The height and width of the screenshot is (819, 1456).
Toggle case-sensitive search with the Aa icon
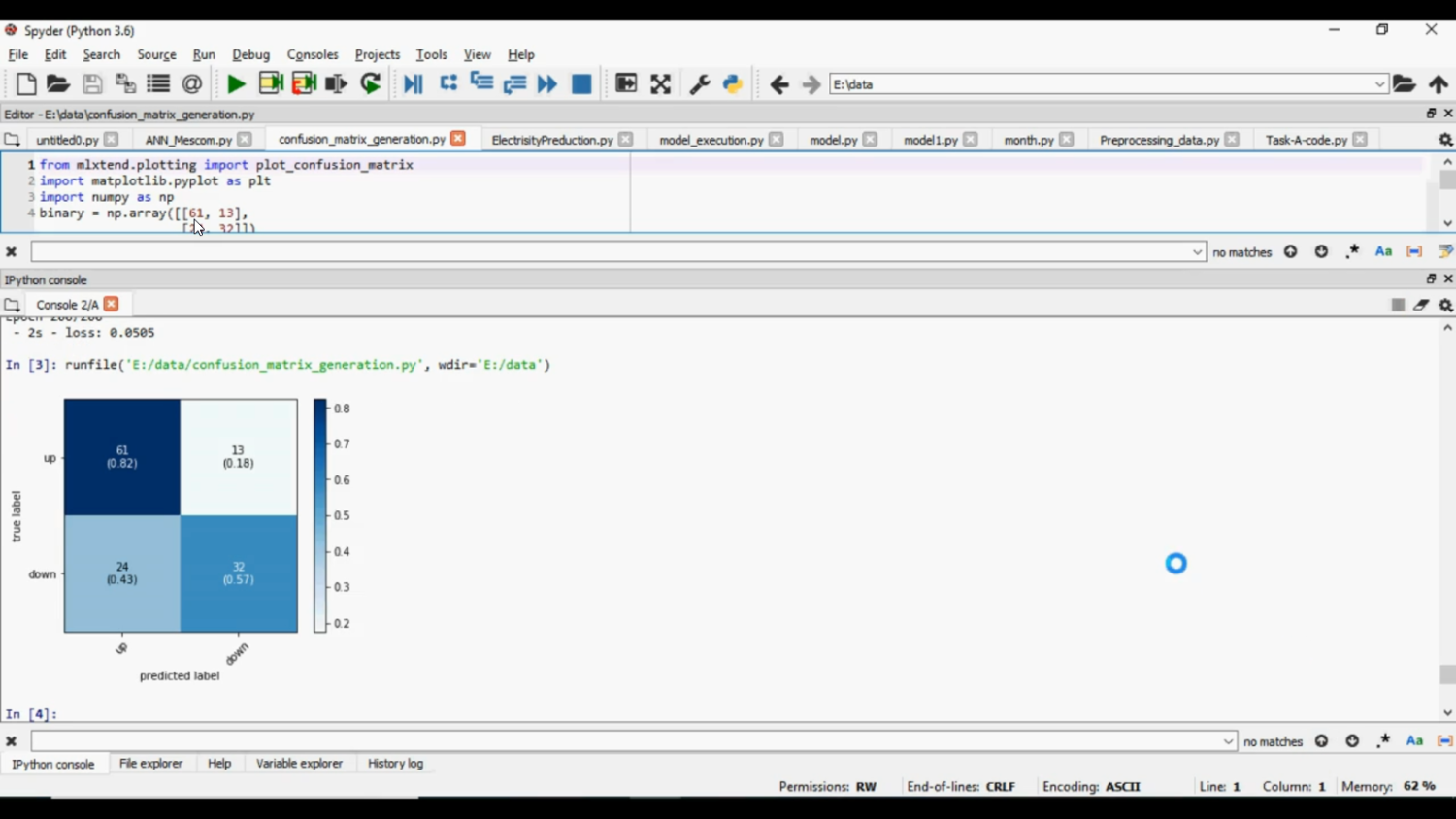click(1382, 251)
